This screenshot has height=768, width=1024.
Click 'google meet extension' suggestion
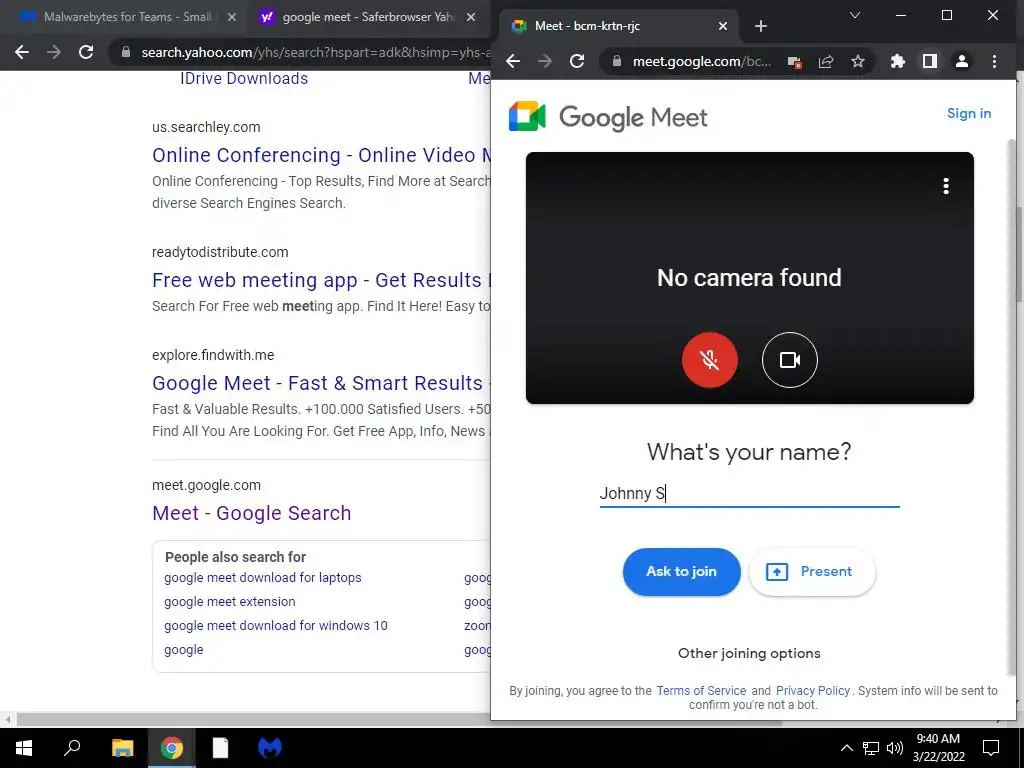click(229, 601)
